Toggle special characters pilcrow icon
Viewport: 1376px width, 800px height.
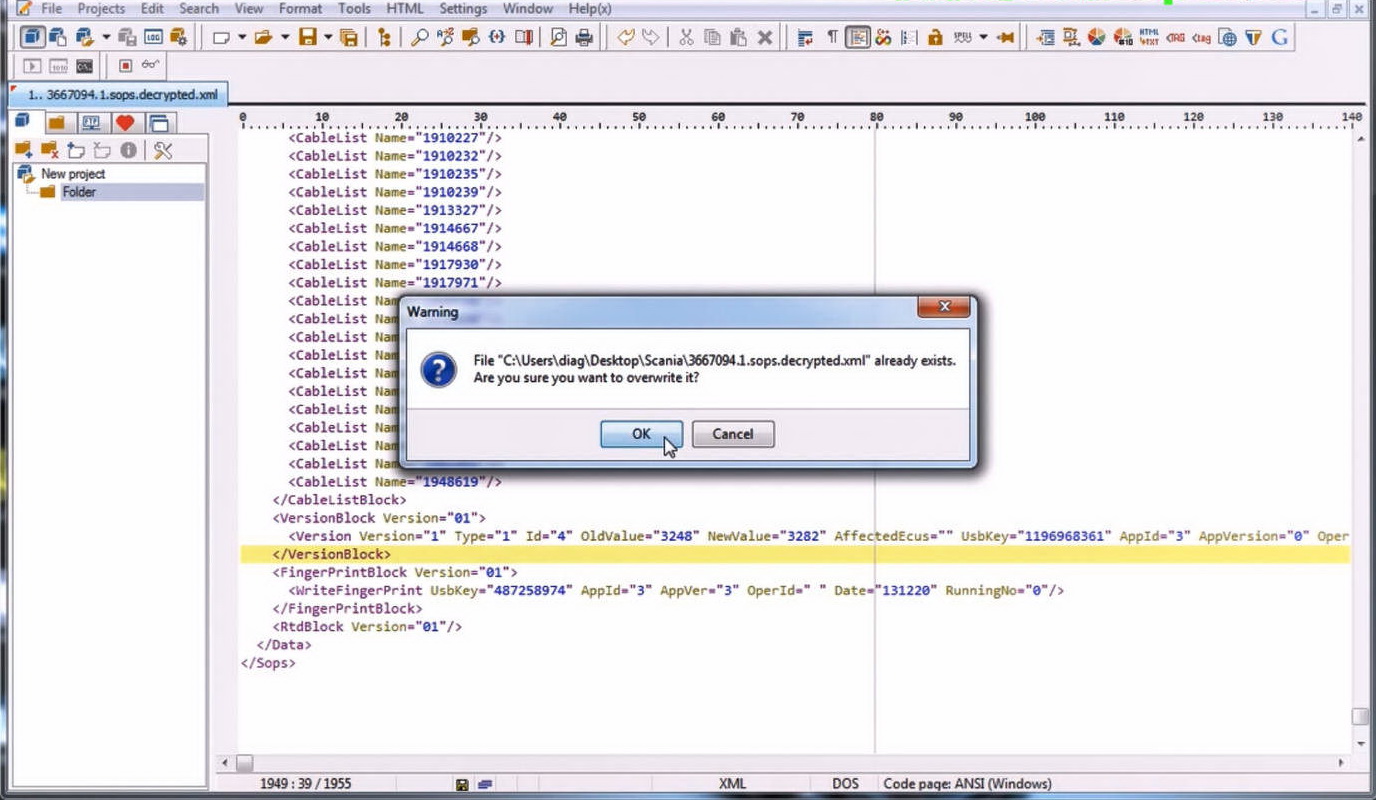click(832, 38)
